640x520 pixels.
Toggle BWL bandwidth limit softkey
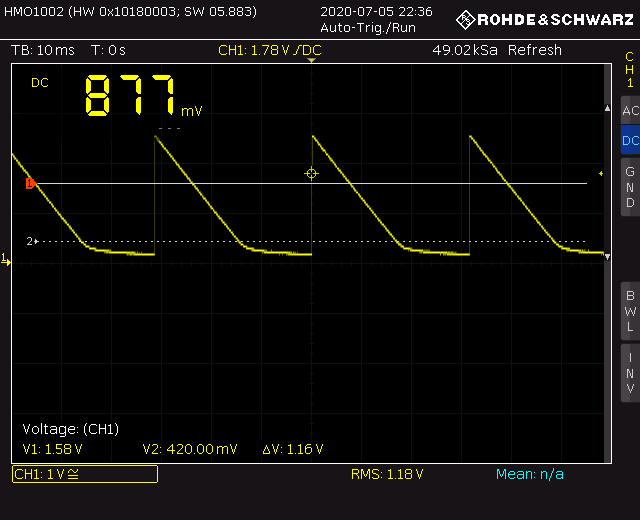630,311
